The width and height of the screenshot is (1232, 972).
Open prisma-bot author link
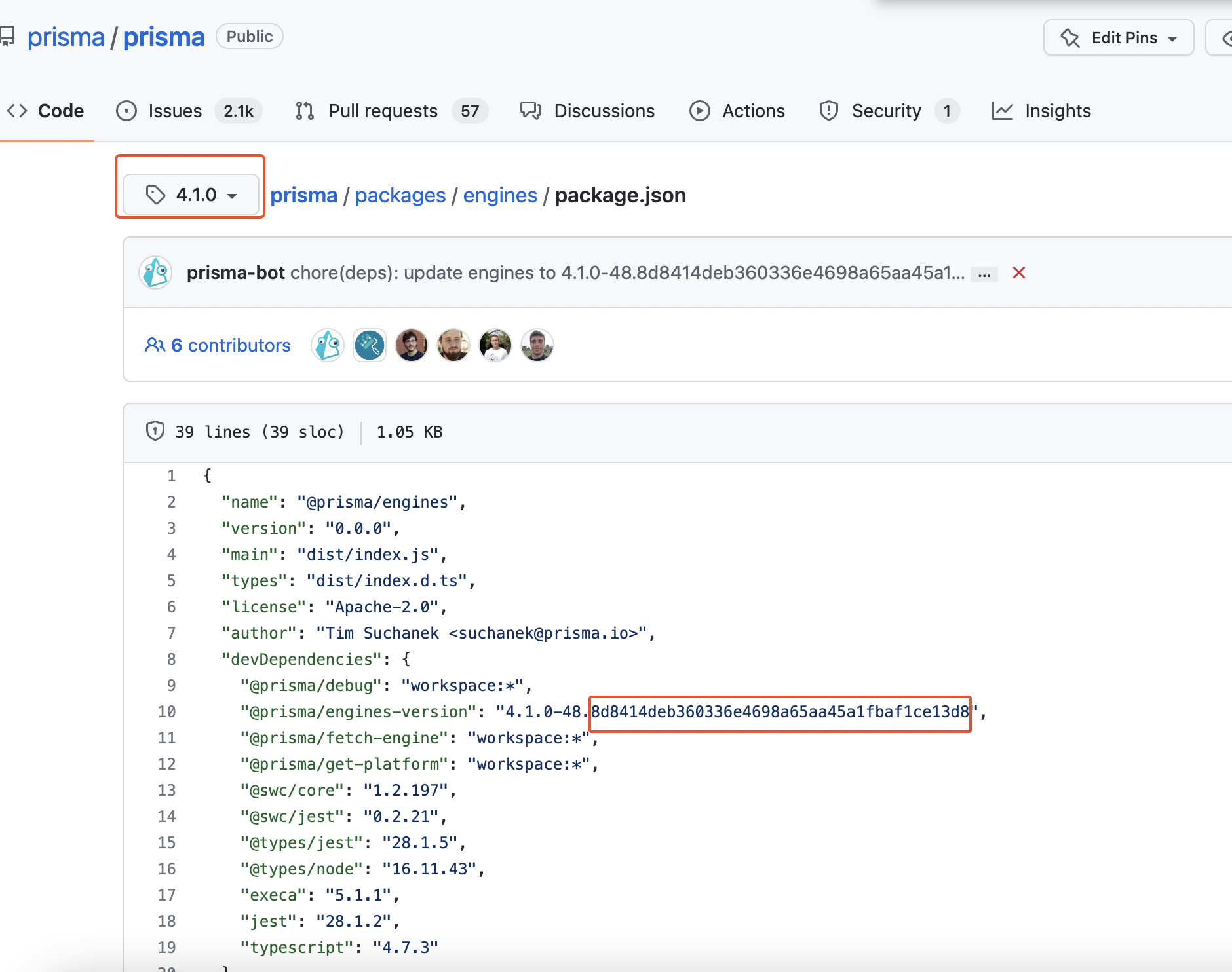point(235,272)
